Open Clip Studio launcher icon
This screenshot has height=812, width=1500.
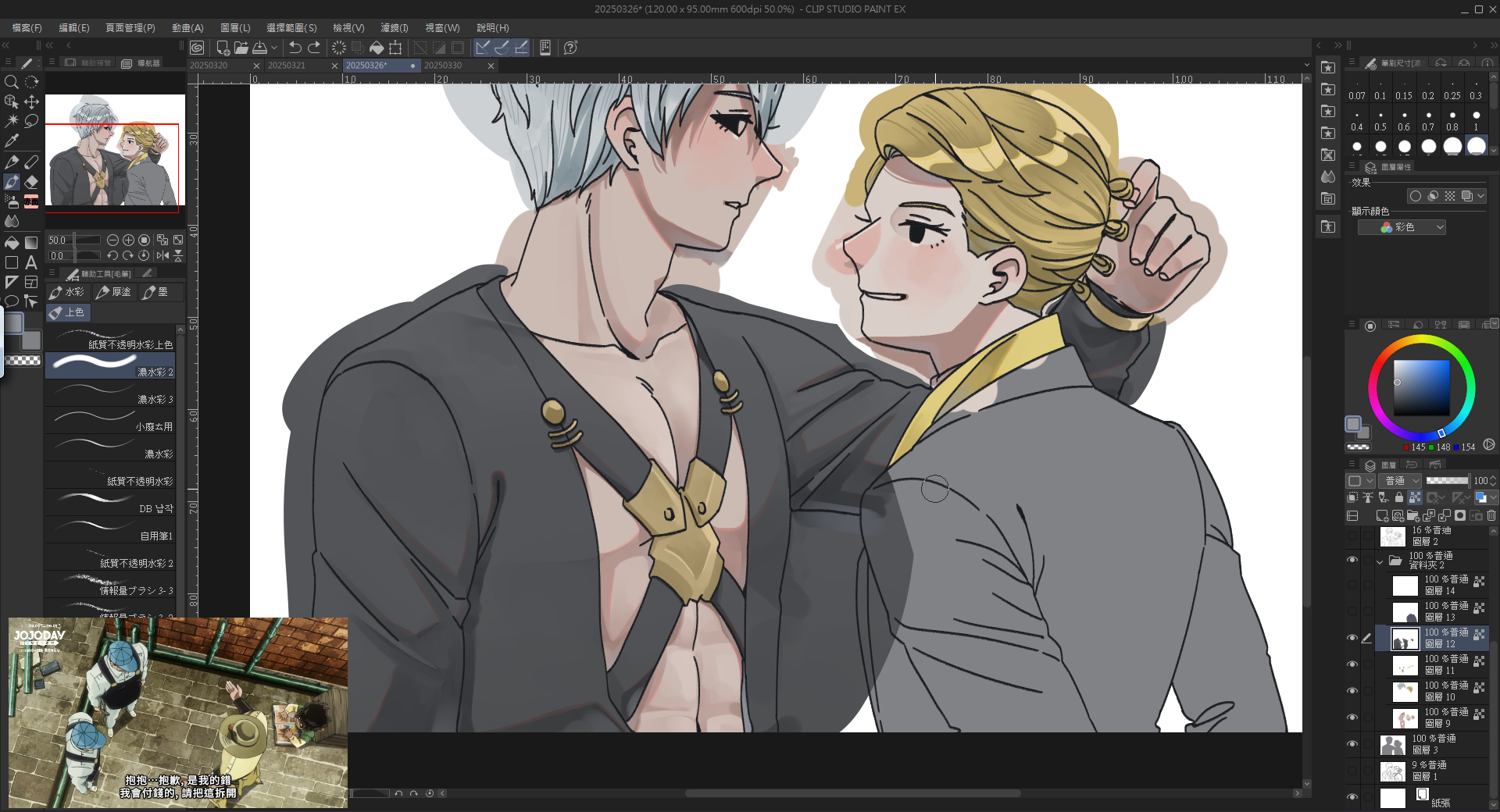[x=197, y=48]
